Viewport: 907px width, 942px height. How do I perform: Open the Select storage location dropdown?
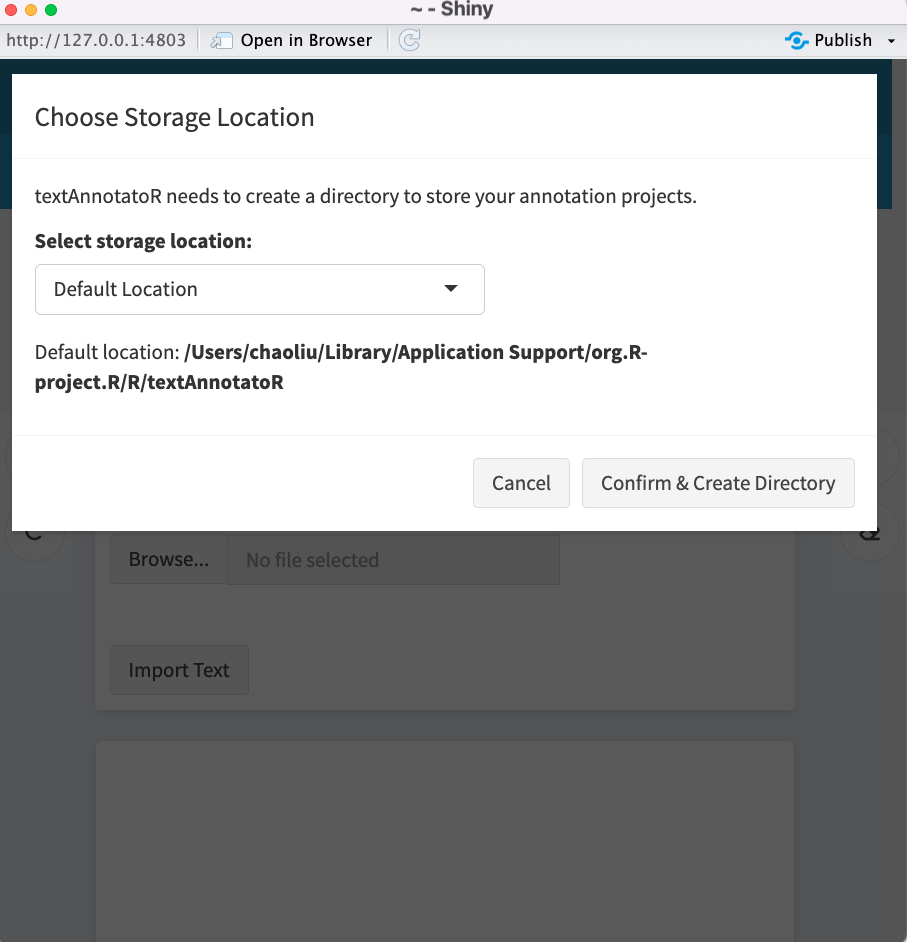click(259, 290)
